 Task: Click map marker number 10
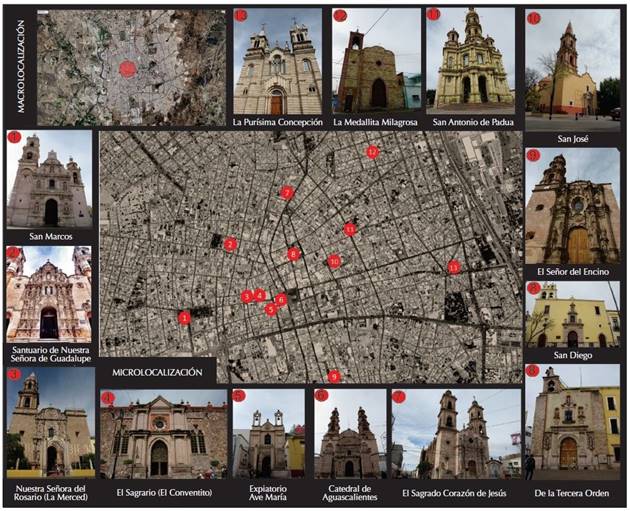(334, 261)
